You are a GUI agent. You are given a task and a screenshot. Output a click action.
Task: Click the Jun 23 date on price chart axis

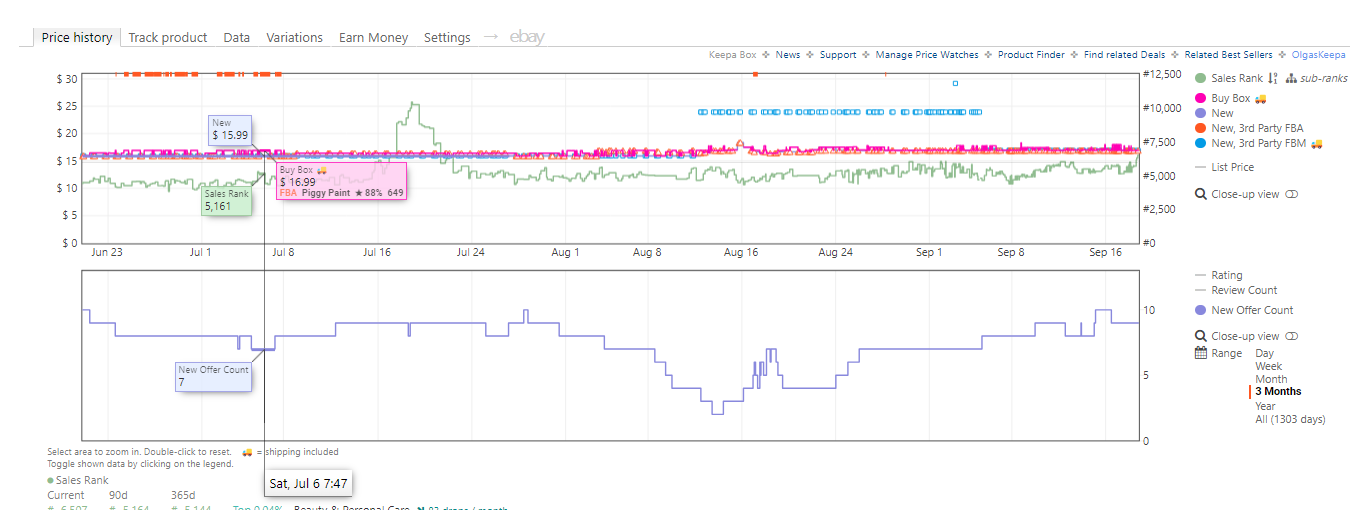[x=107, y=253]
